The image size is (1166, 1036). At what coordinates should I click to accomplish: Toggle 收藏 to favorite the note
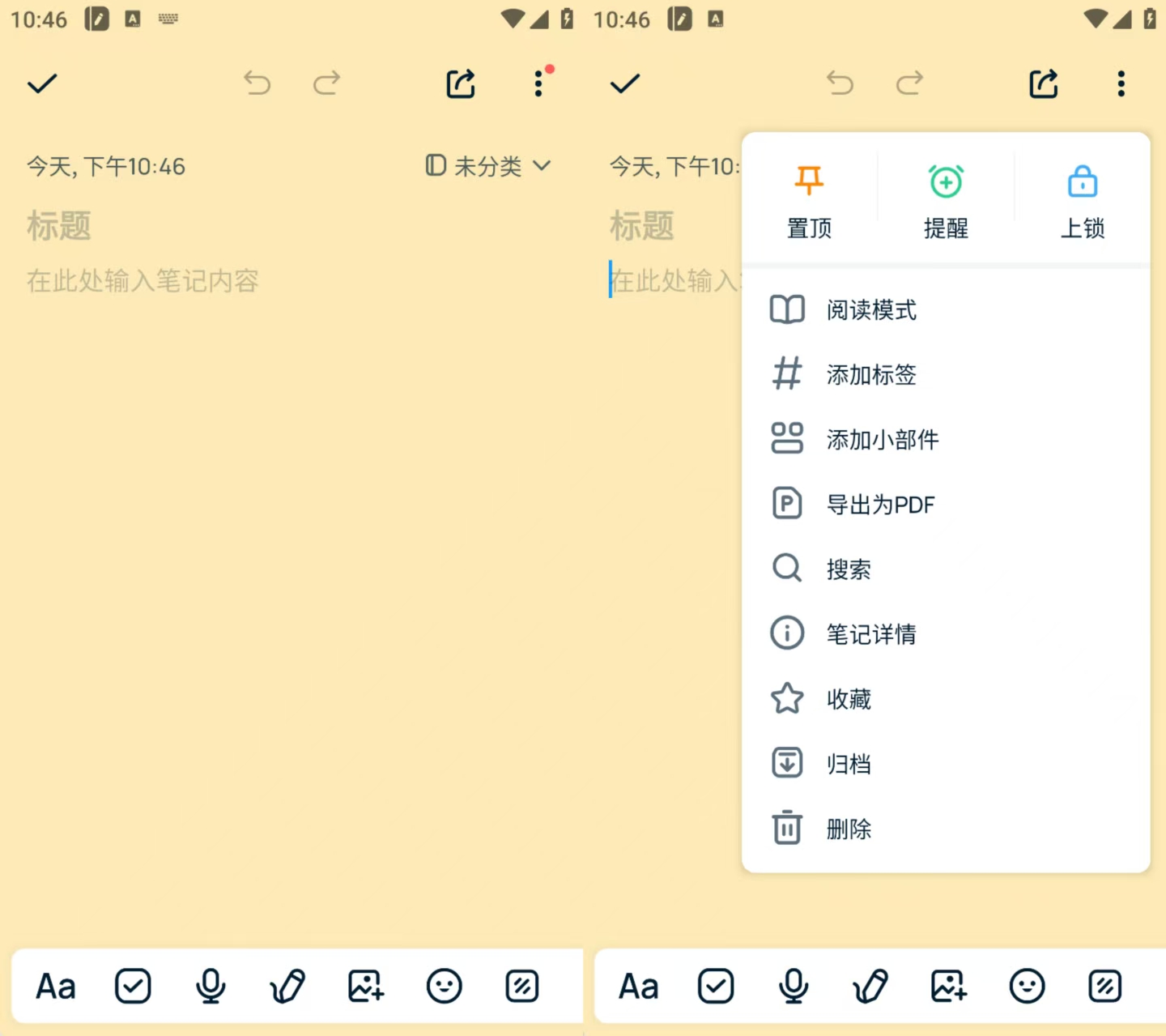tap(848, 698)
